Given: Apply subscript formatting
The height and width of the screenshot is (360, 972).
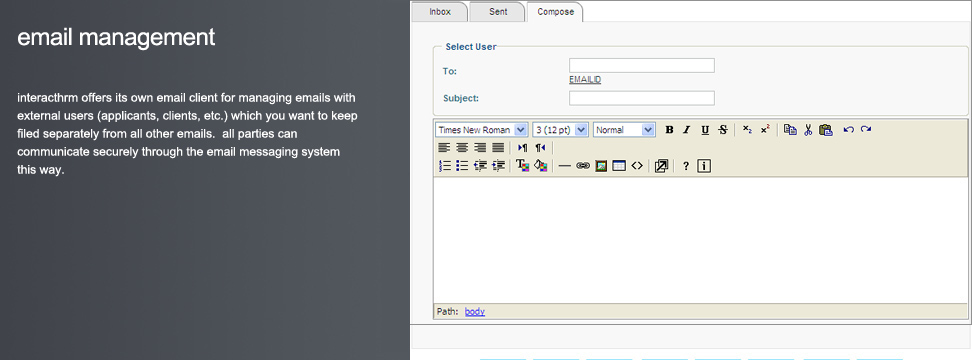Looking at the screenshot, I should pos(748,130).
